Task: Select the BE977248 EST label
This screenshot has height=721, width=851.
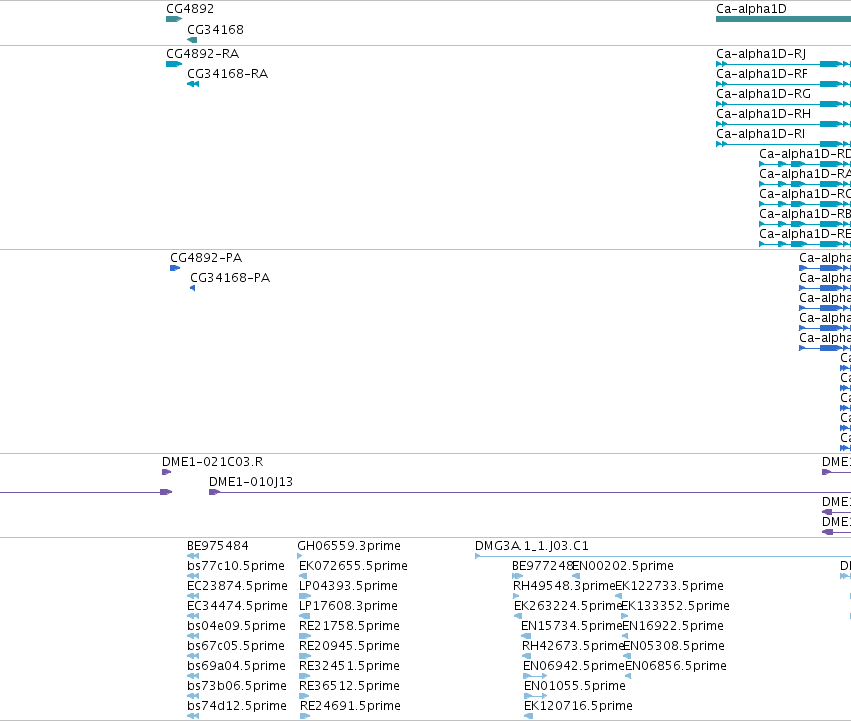Action: [542, 566]
